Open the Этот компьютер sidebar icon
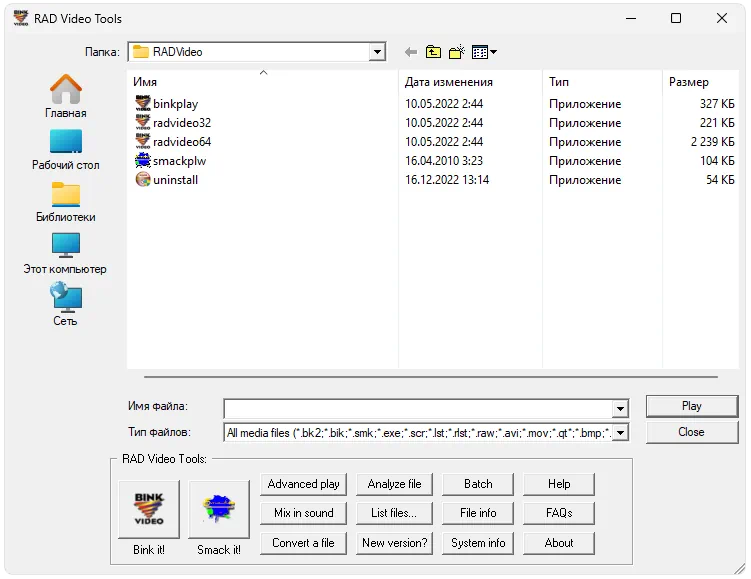This screenshot has width=751, height=579. pyautogui.click(x=66, y=246)
